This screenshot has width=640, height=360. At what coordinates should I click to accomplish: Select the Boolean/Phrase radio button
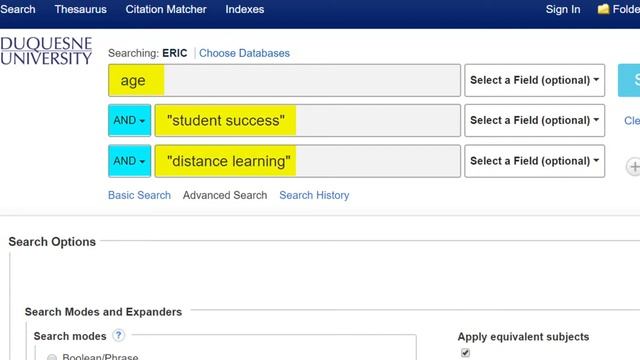click(x=52, y=358)
